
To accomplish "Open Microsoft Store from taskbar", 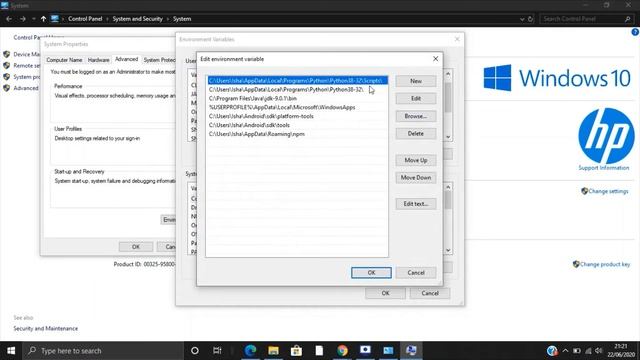I will 296,351.
